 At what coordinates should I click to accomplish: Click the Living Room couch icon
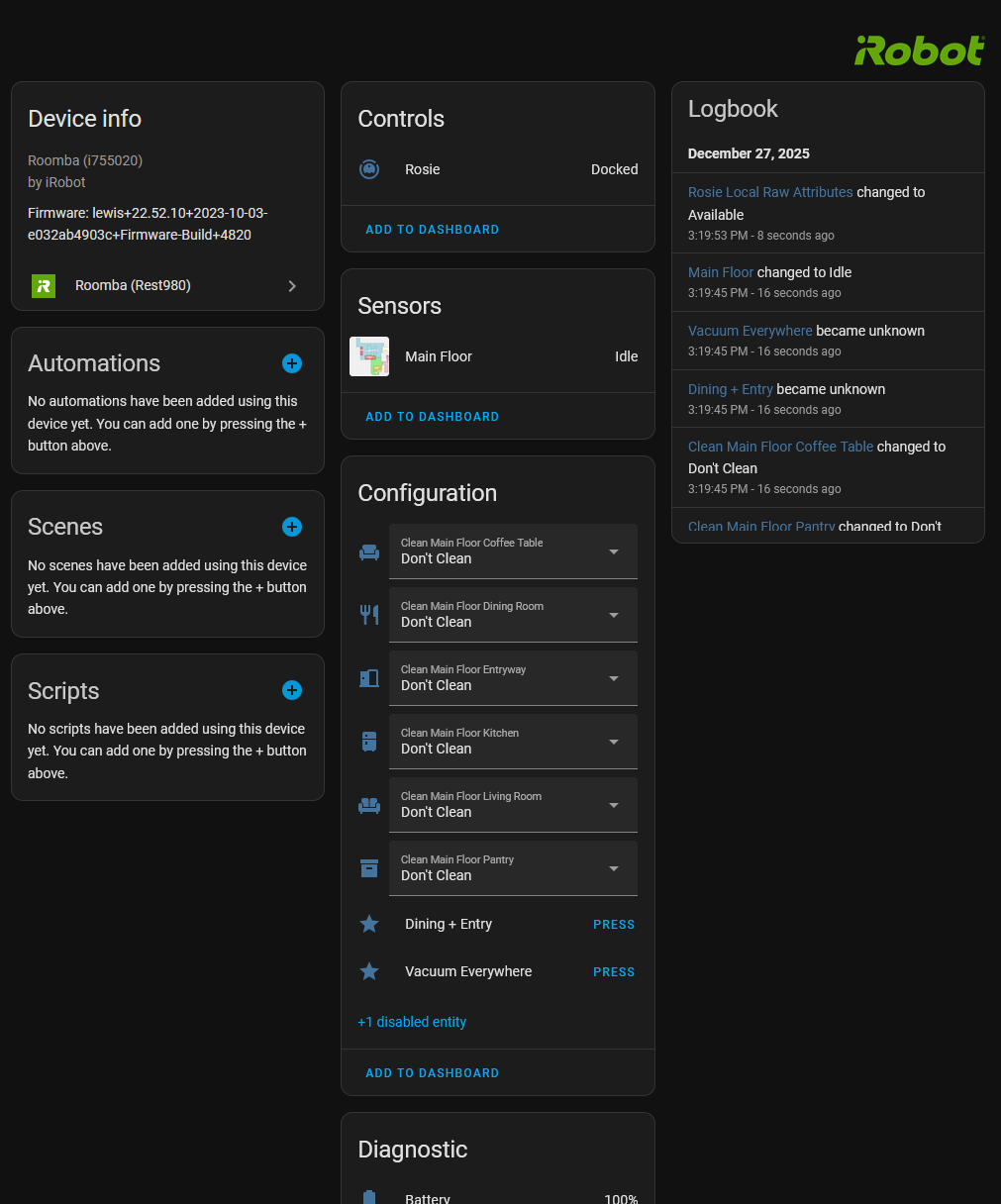(369, 805)
